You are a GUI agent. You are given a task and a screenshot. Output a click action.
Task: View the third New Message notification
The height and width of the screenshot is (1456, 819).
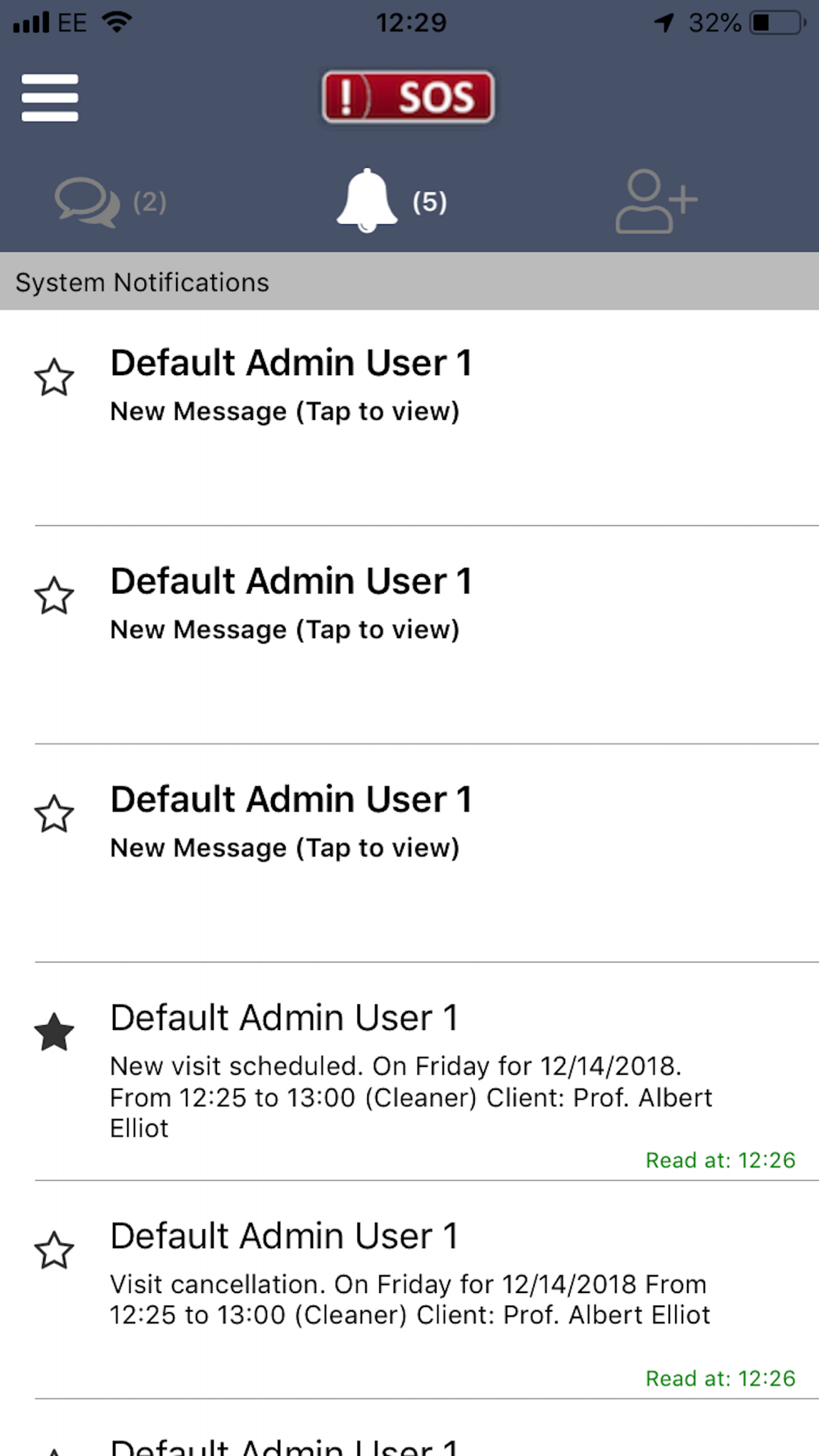tap(284, 848)
